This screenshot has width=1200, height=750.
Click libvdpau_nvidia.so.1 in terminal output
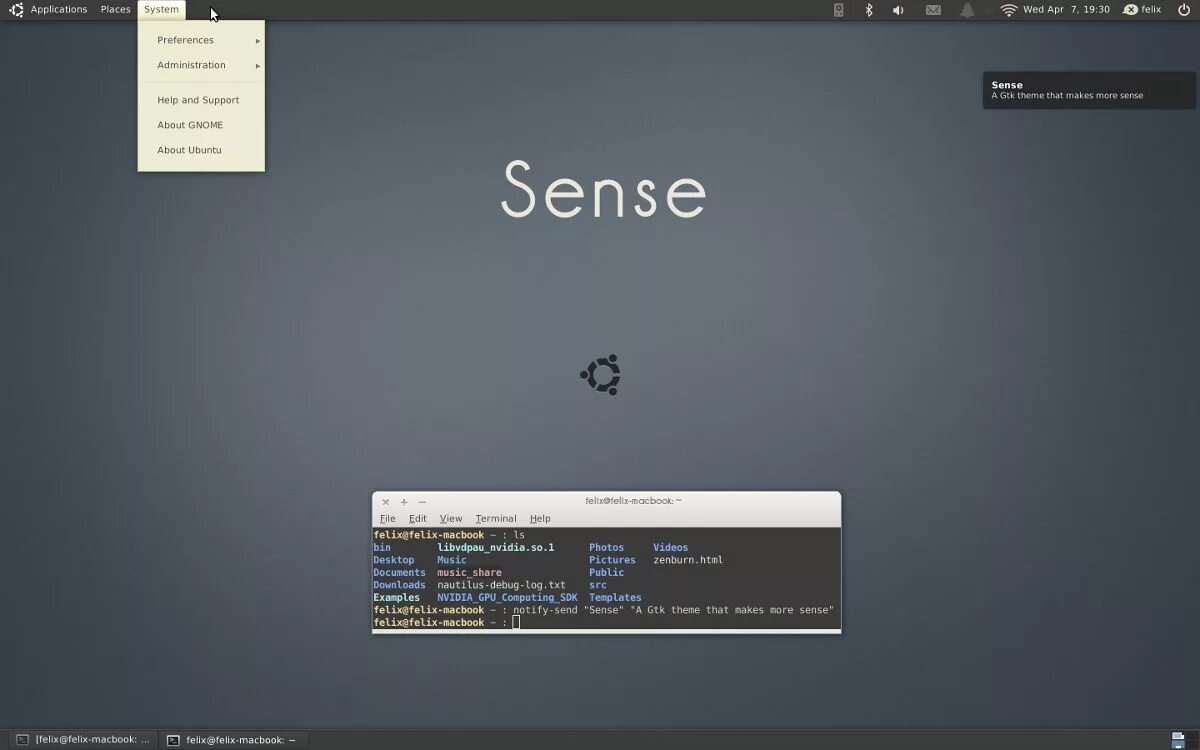(495, 548)
